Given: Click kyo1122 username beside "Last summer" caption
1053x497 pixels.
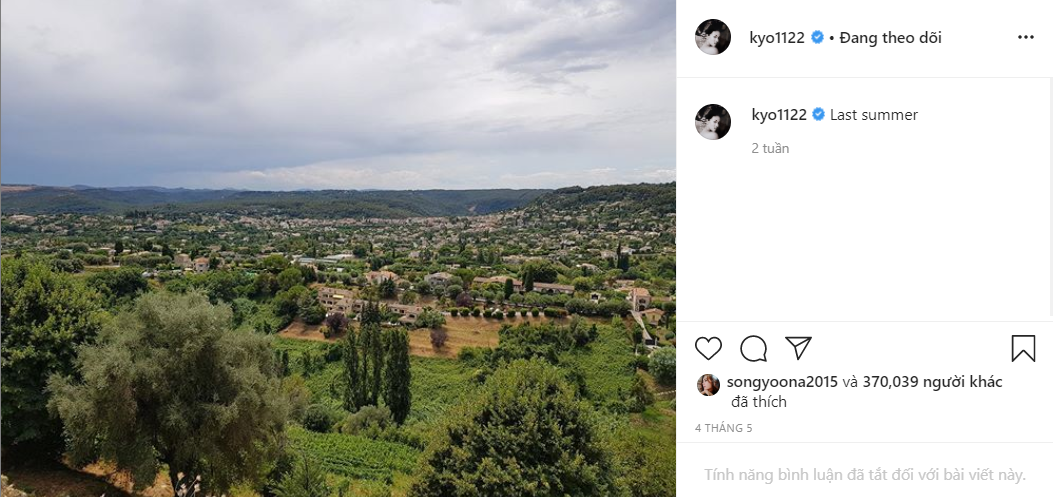Looking at the screenshot, I should point(779,115).
